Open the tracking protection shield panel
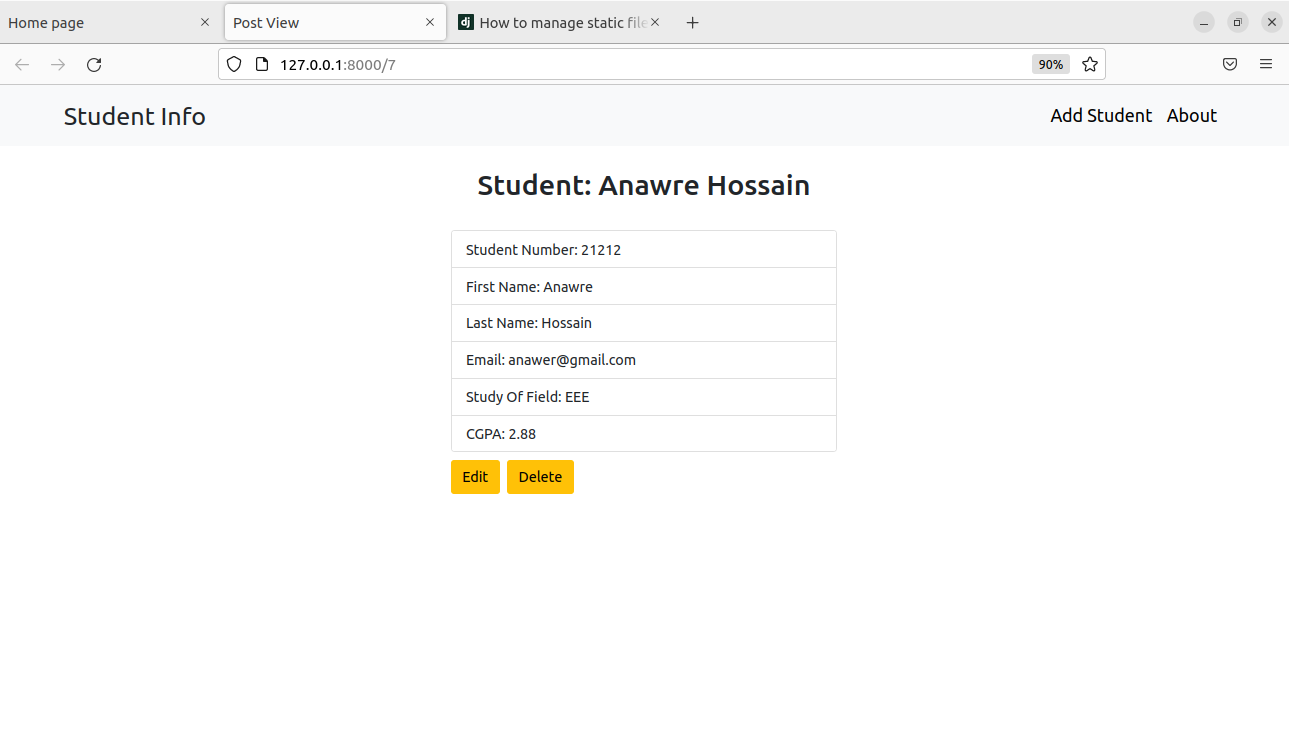The image size is (1289, 738). [233, 64]
